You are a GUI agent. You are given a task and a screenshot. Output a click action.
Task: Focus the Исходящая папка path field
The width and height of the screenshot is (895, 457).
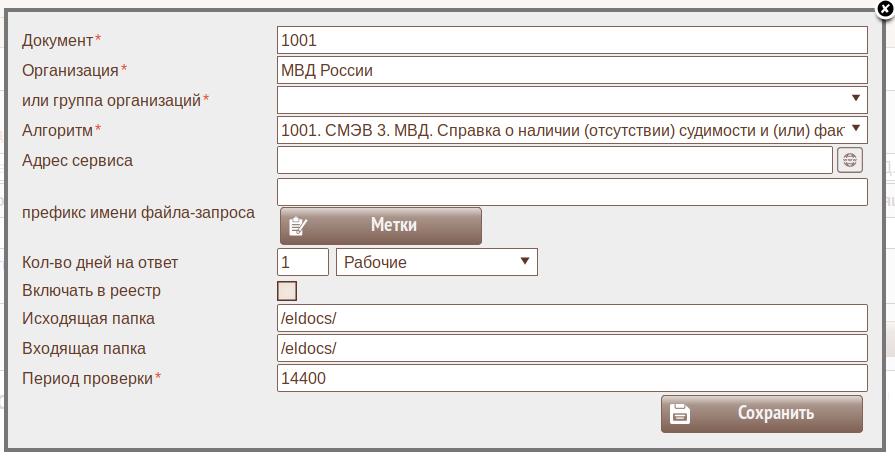pos(572,318)
